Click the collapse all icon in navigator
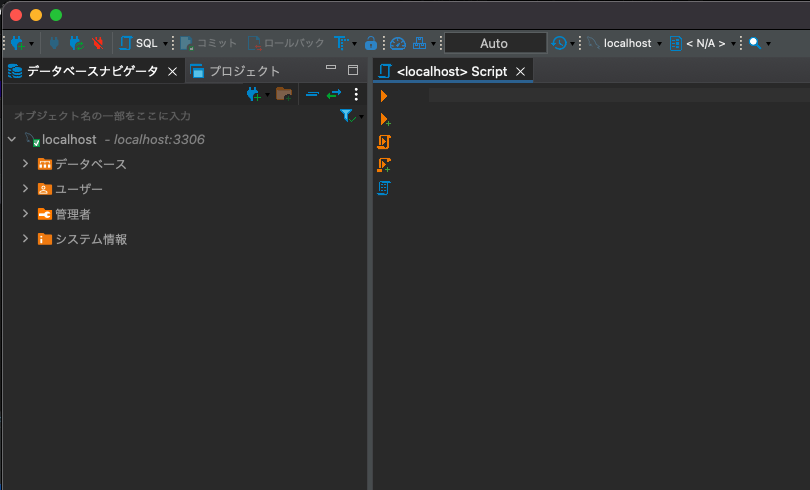Screen dimensions: 810x490 click(312, 94)
